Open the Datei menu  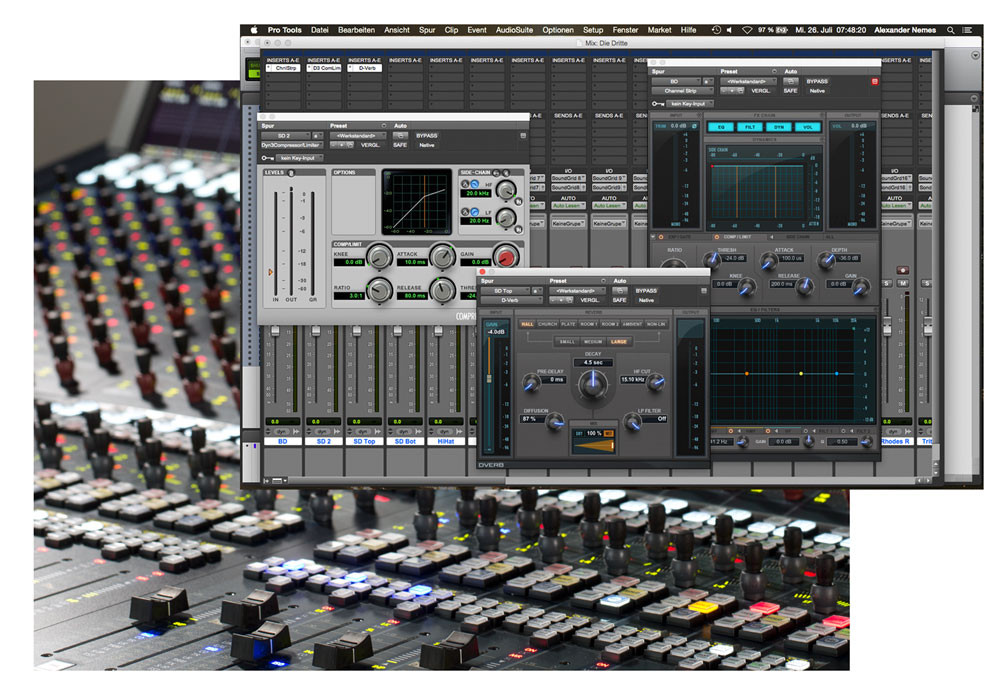[x=320, y=30]
